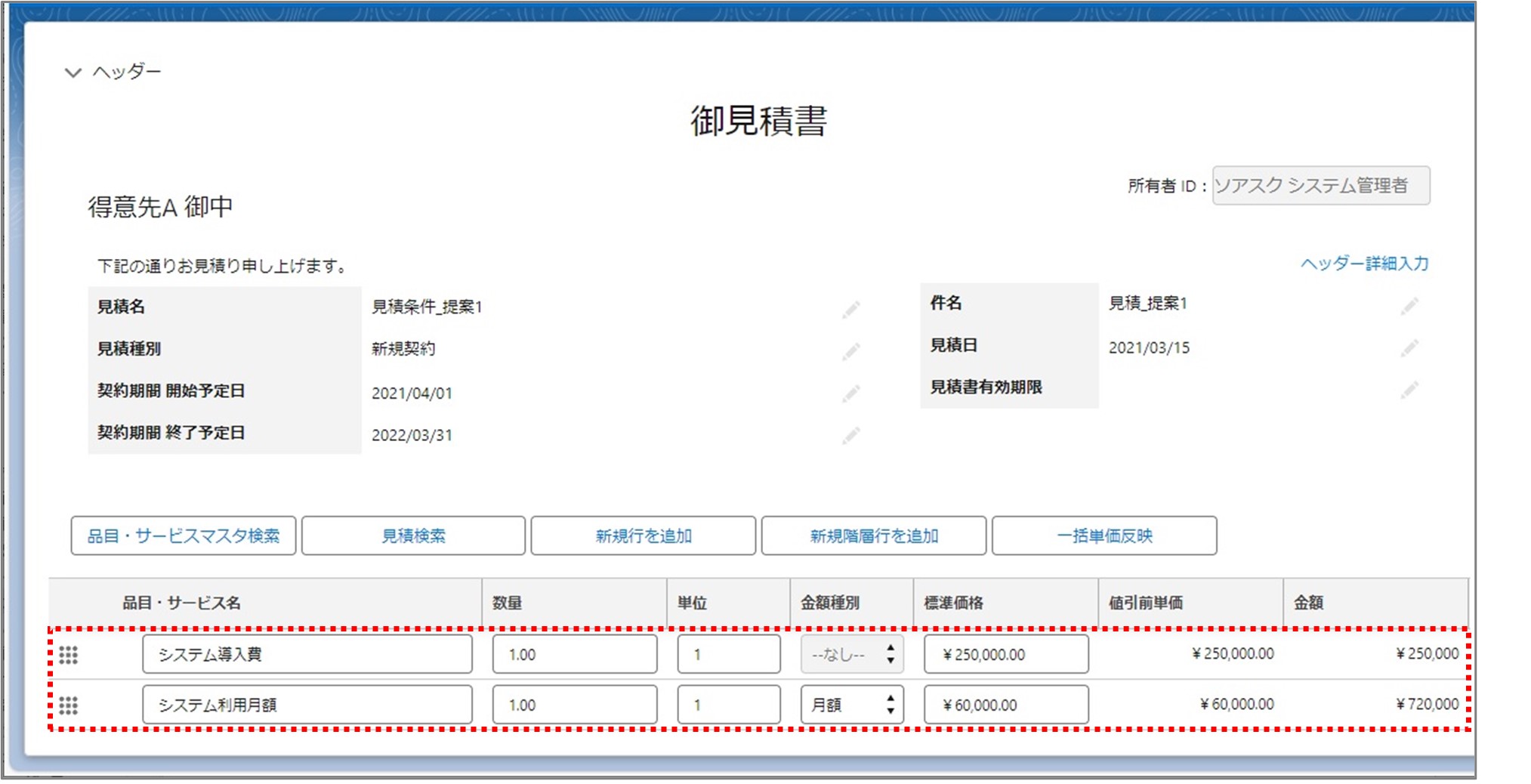Click the 一括単価反映 button
The image size is (1531, 784).
(x=1104, y=536)
